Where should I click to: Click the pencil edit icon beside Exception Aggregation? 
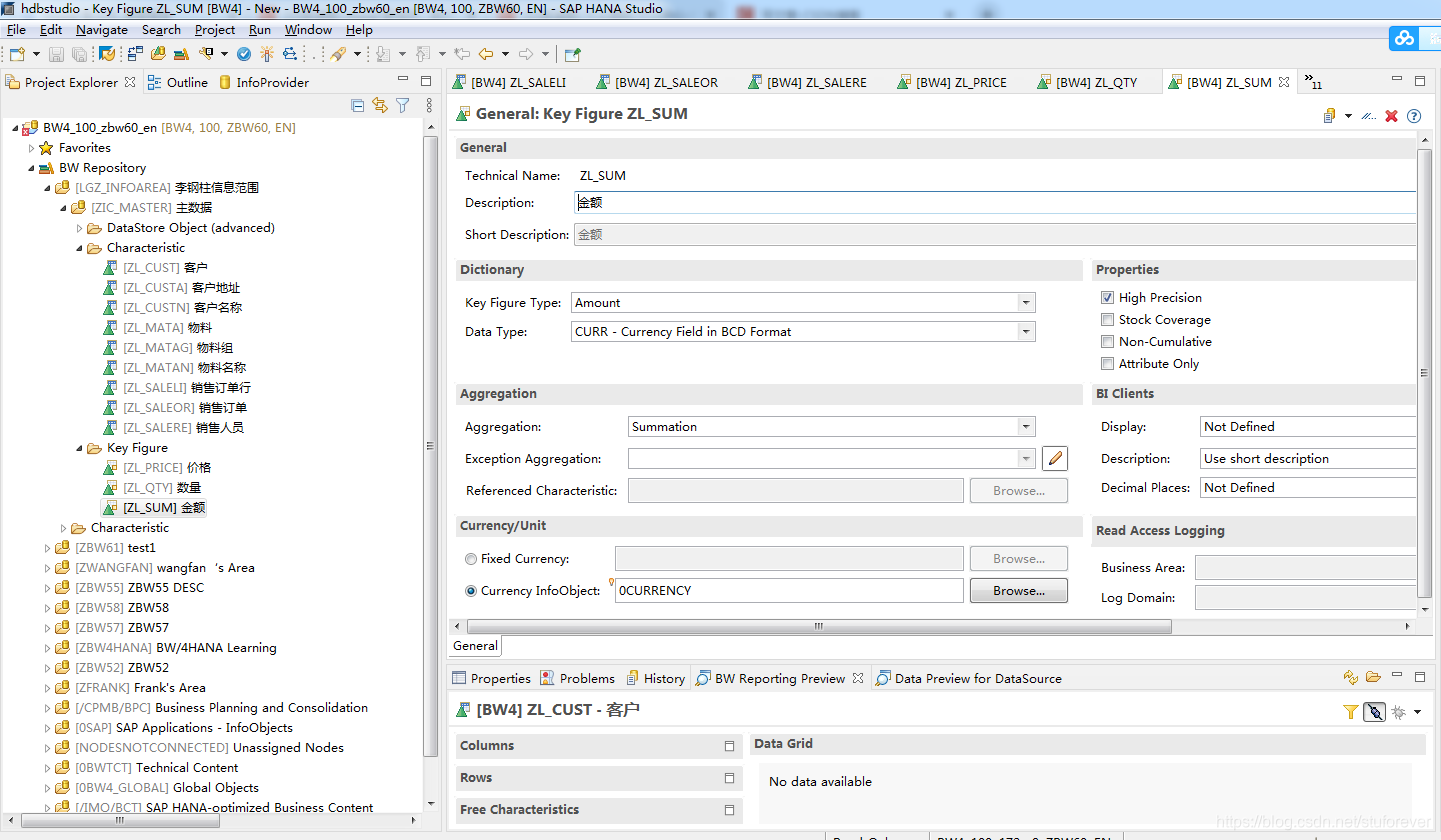click(x=1055, y=459)
